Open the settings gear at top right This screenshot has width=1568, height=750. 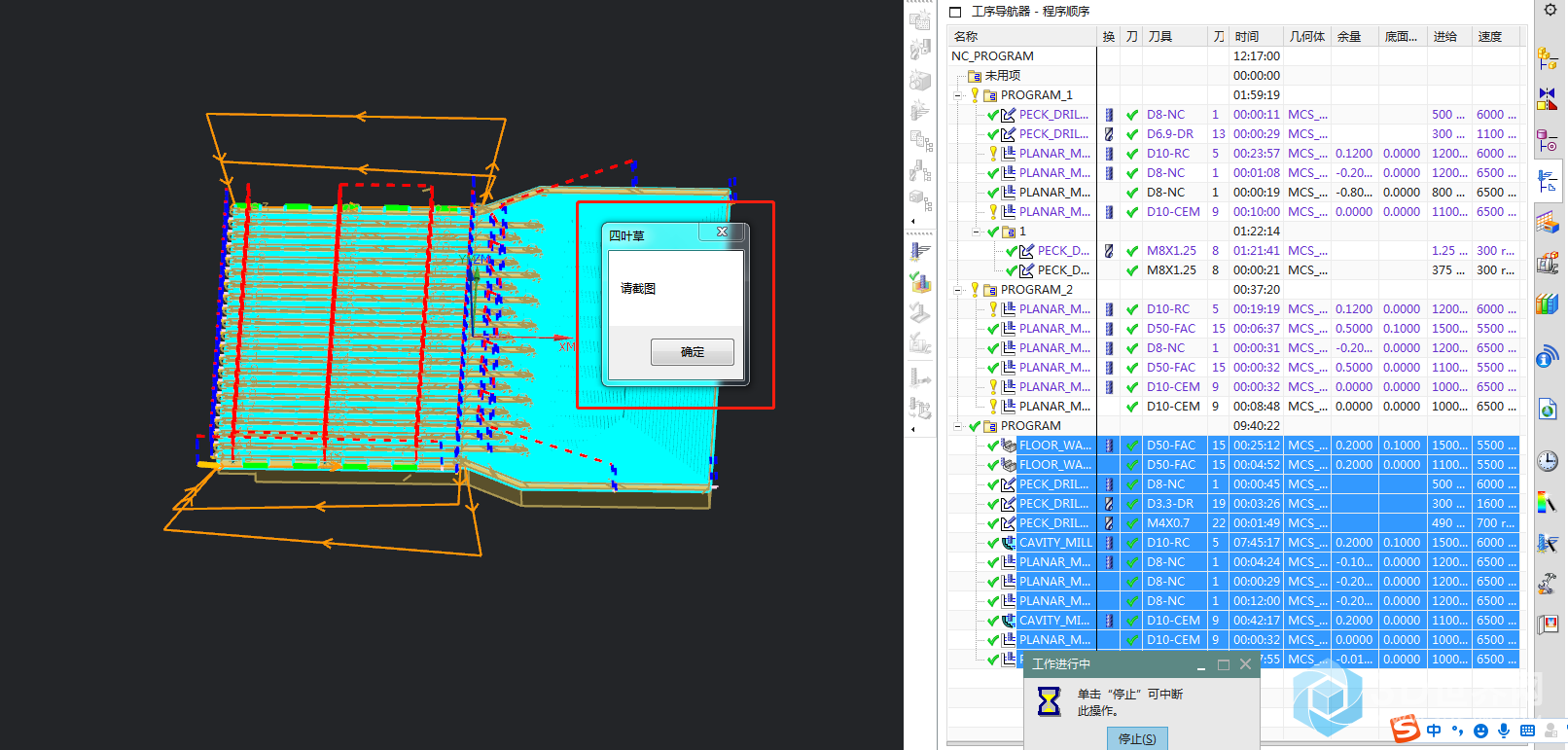pos(1550,10)
